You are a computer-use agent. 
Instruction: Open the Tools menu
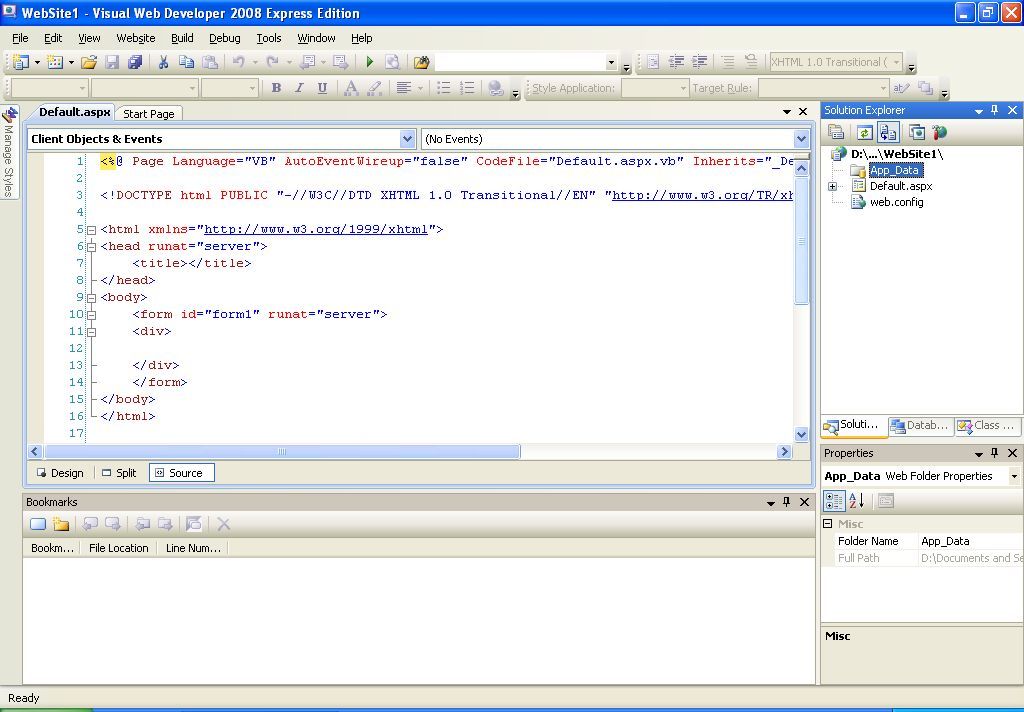(268, 38)
